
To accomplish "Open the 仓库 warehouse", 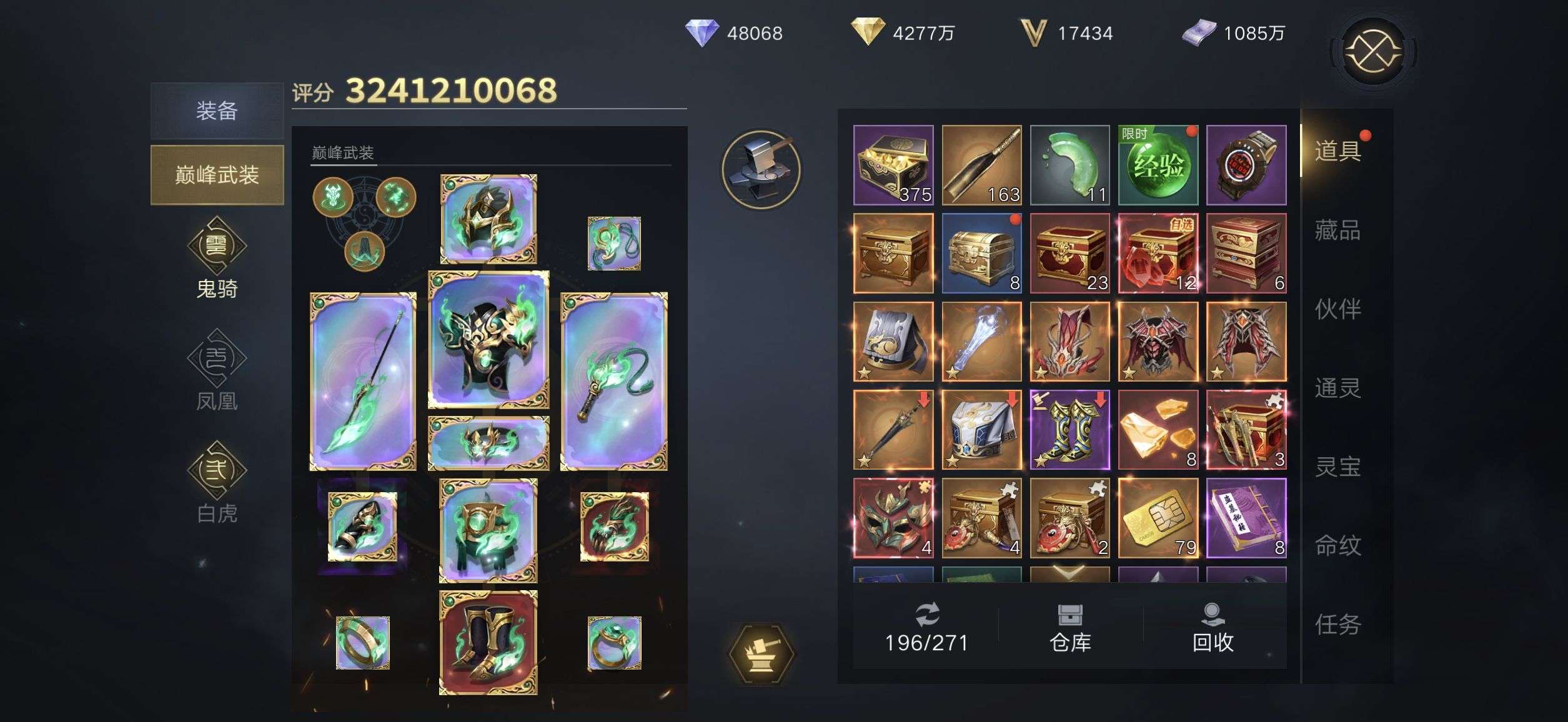I will pyautogui.click(x=1070, y=628).
